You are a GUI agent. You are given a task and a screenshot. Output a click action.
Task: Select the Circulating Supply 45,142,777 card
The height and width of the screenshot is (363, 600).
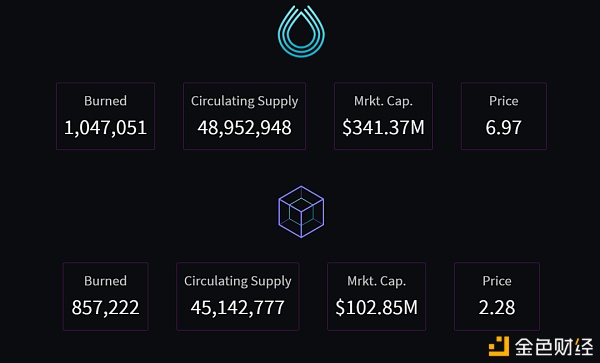pos(238,296)
